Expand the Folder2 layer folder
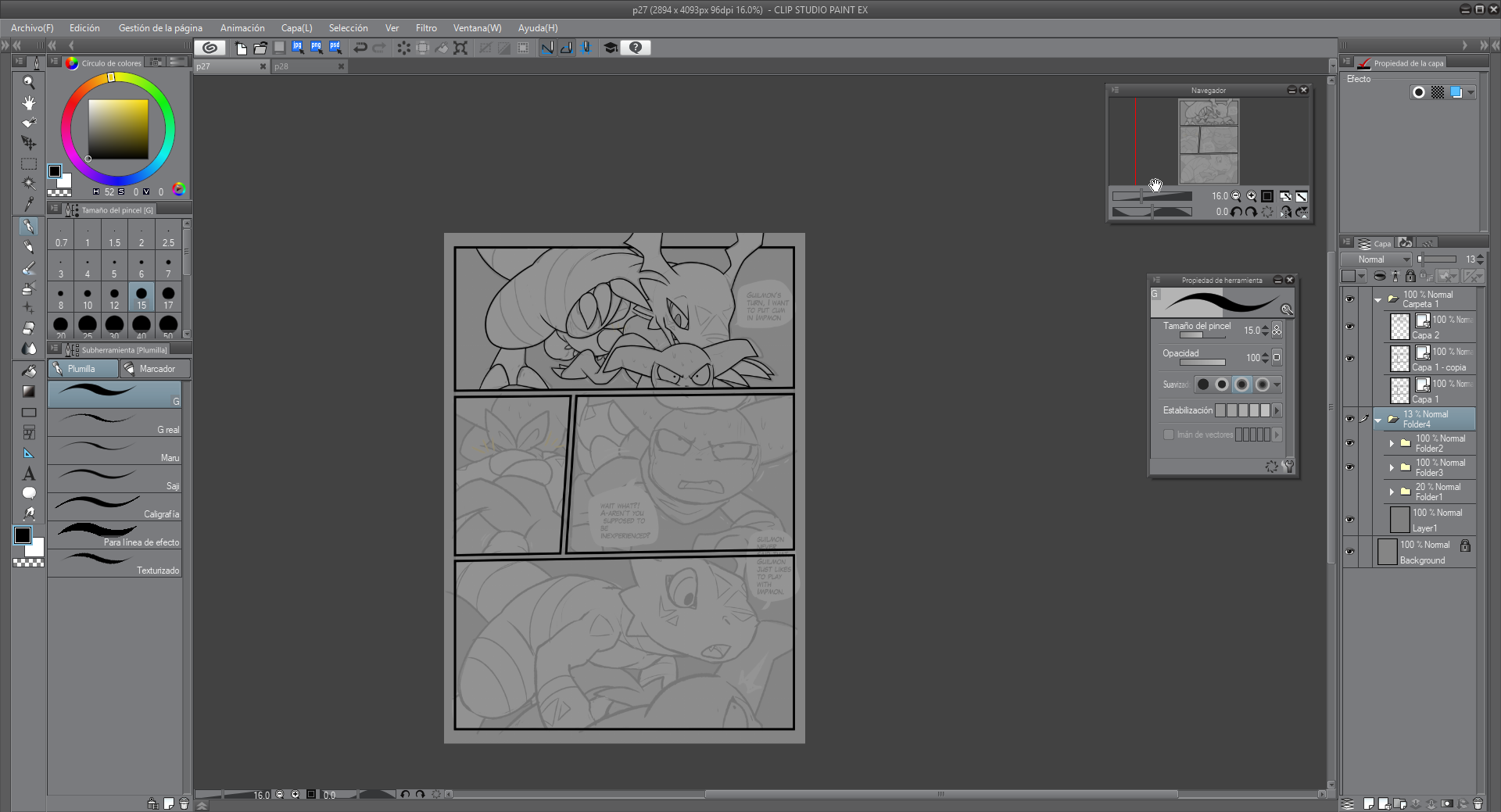1501x812 pixels. pyautogui.click(x=1392, y=443)
